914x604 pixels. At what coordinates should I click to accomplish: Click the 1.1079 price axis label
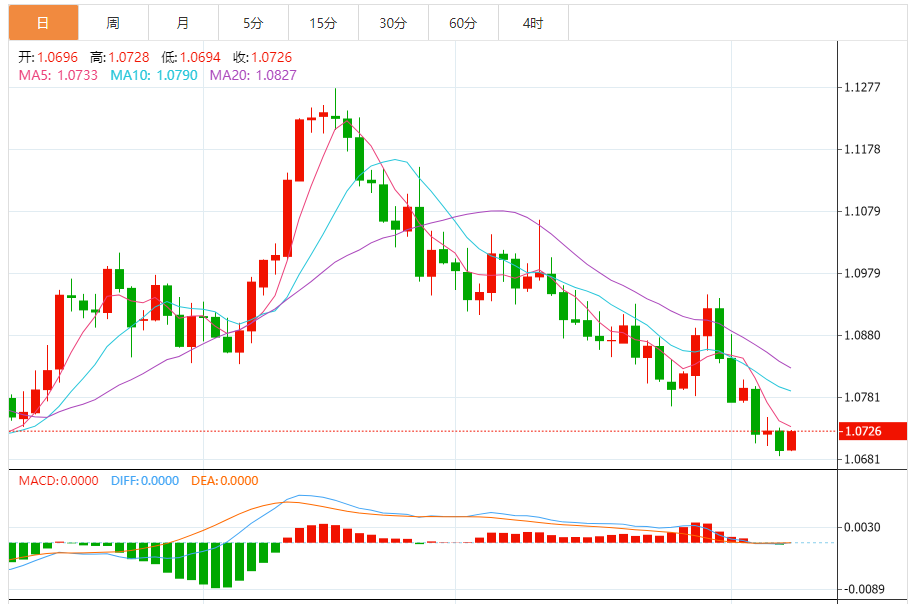[862, 211]
